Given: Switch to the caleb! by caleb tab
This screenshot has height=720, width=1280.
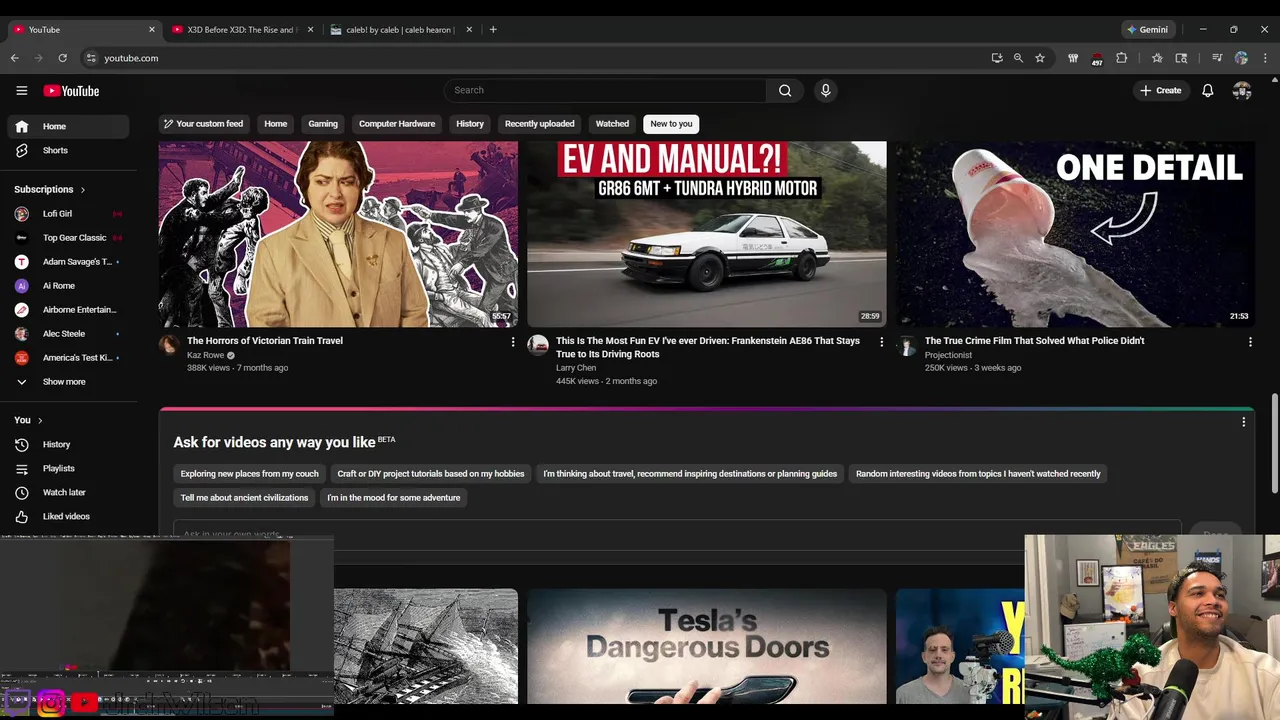Looking at the screenshot, I should point(400,29).
